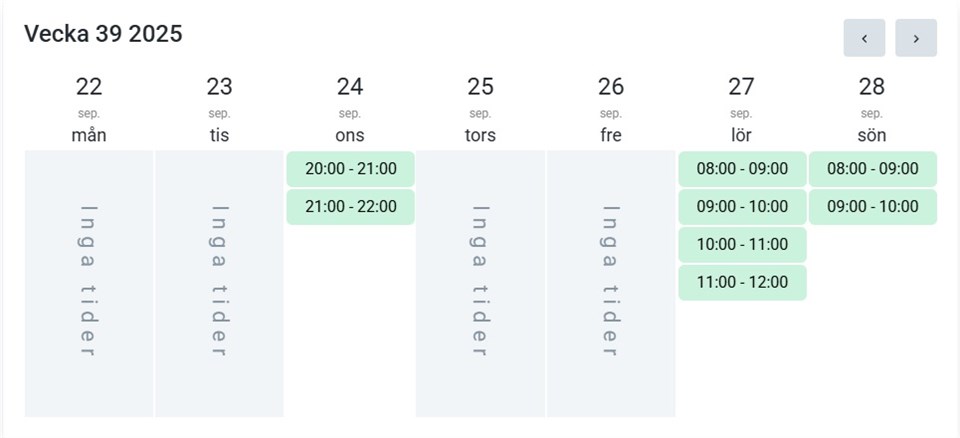Select Sunday 09:00 - 10:00 slot
Viewport: 960px width, 438px height.
click(872, 207)
